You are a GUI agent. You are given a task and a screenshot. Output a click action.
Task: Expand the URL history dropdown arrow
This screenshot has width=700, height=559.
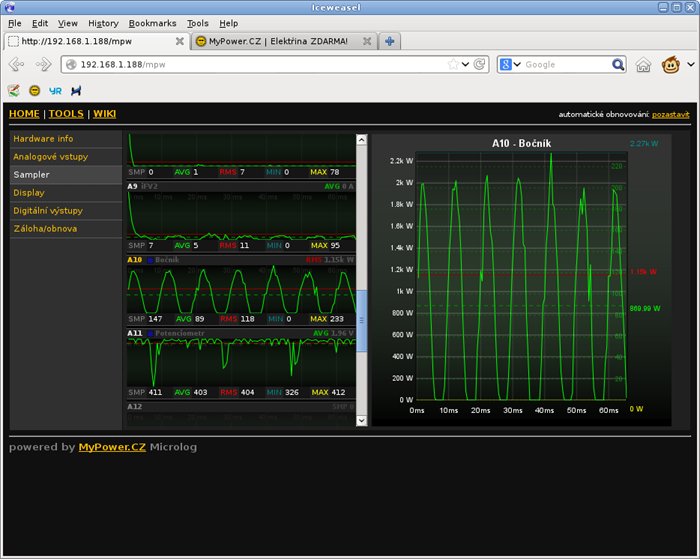pos(466,65)
